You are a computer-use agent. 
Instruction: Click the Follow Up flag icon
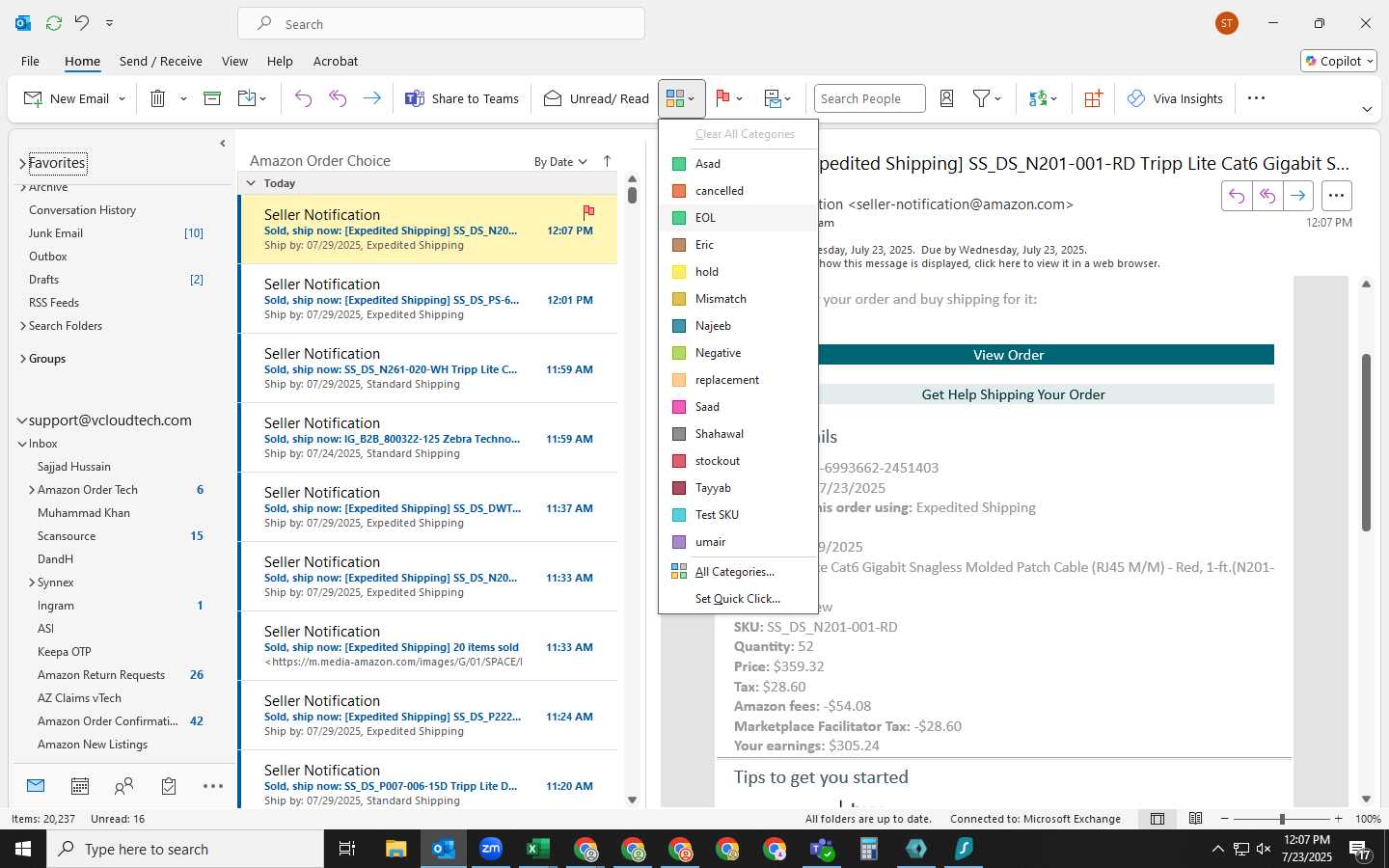pyautogui.click(x=722, y=98)
